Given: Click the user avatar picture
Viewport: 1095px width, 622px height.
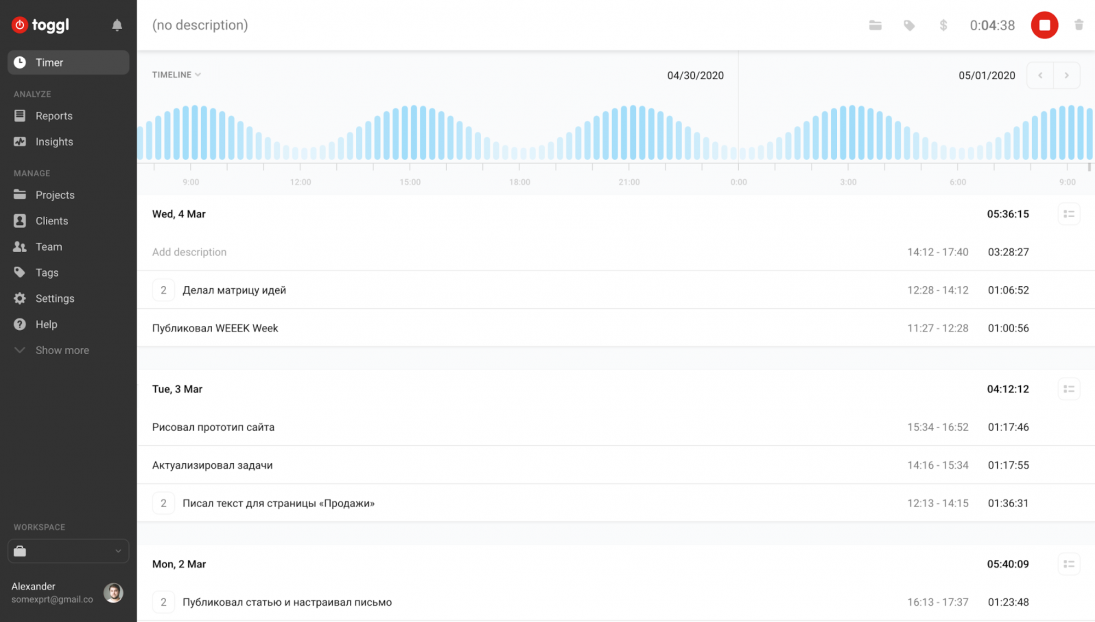Looking at the screenshot, I should tap(113, 593).
